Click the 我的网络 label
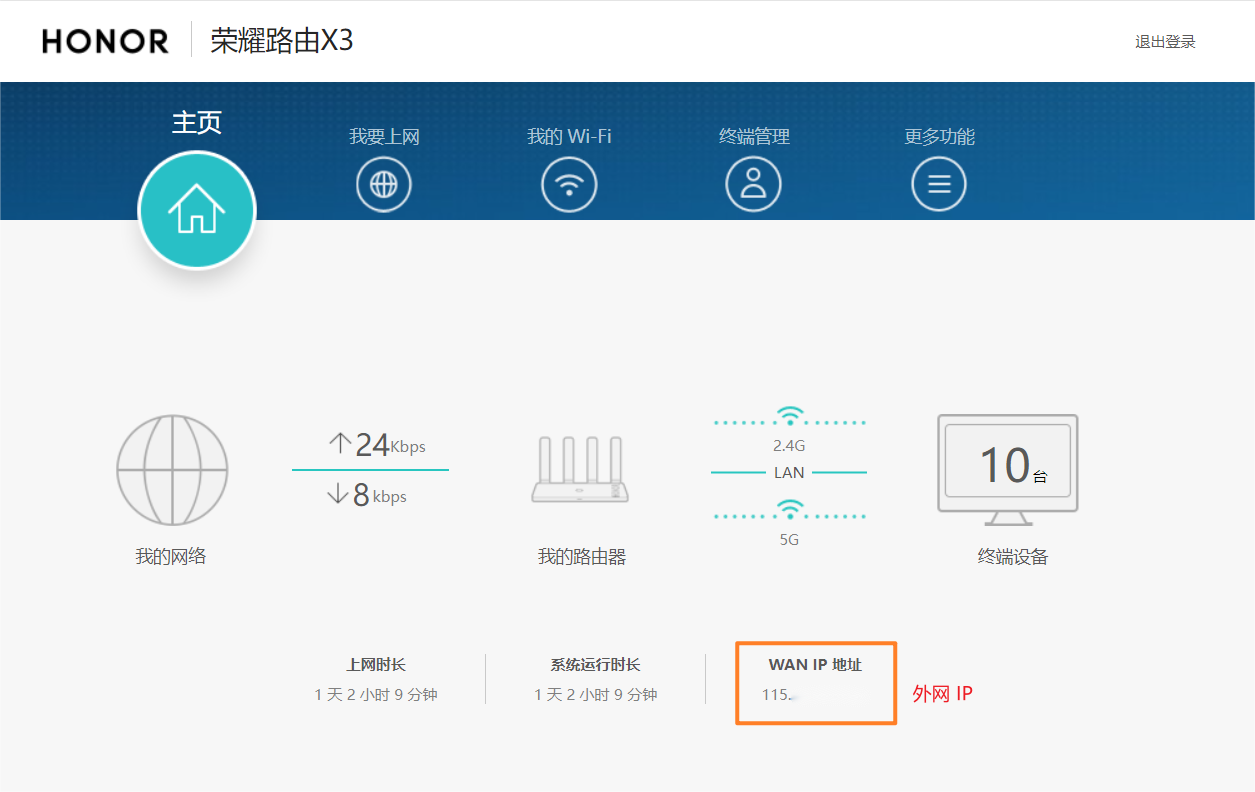This screenshot has height=792, width=1255. tap(171, 557)
